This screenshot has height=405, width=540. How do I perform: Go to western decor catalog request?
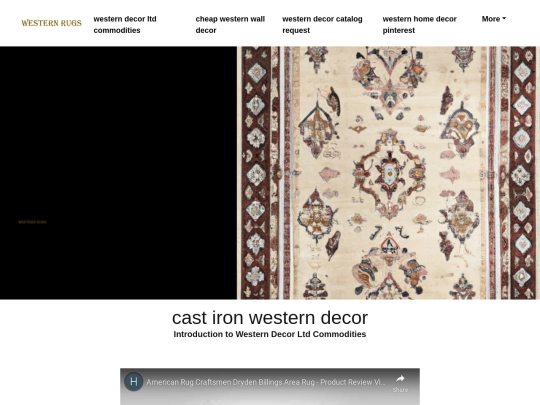322,24
